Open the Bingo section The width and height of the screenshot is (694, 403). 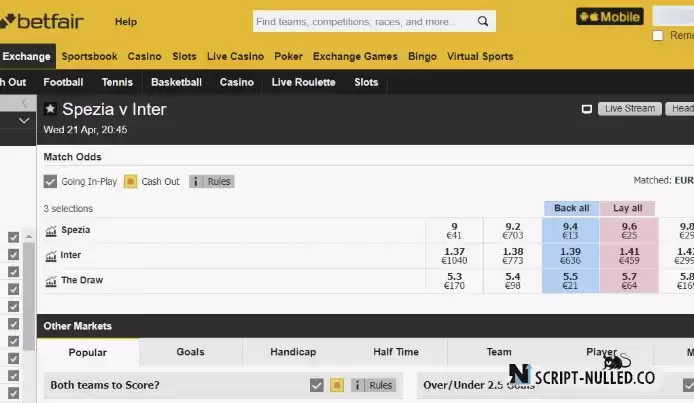422,57
